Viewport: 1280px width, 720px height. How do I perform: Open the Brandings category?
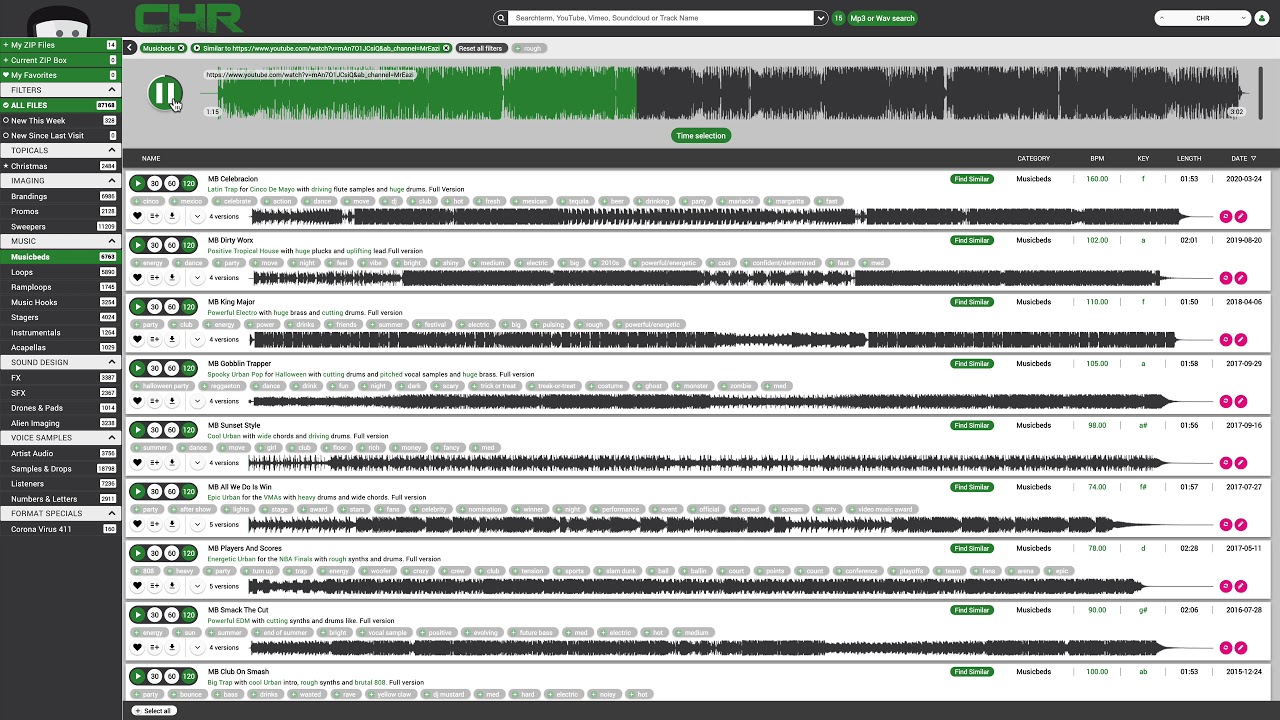60,196
